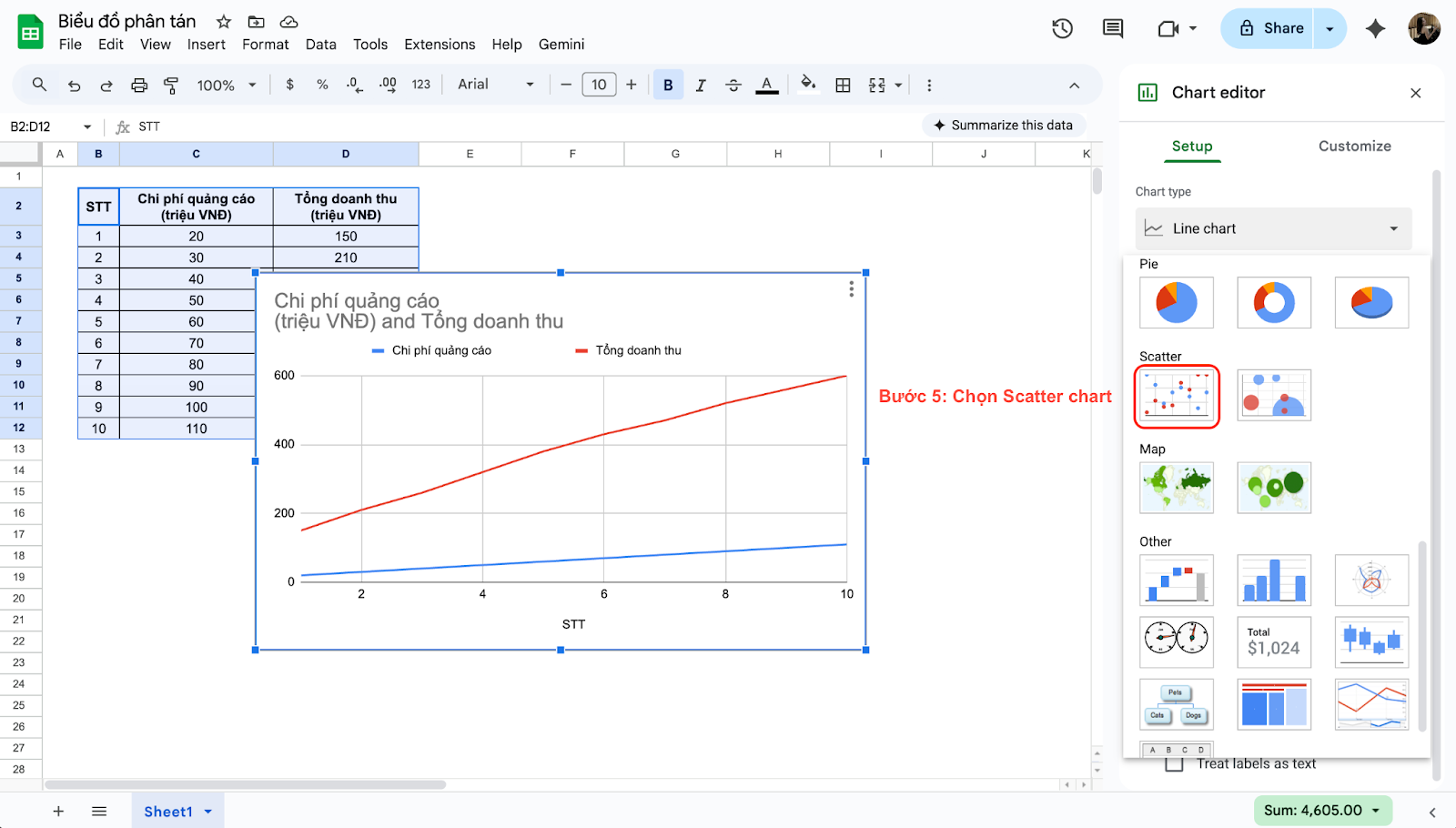Viewport: 1456px width, 828px height.
Task: Toggle bold formatting
Action: [x=668, y=86]
